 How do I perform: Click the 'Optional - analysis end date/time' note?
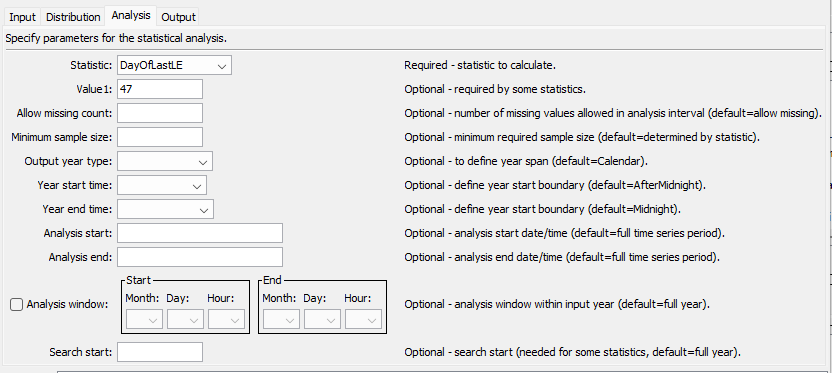point(562,257)
